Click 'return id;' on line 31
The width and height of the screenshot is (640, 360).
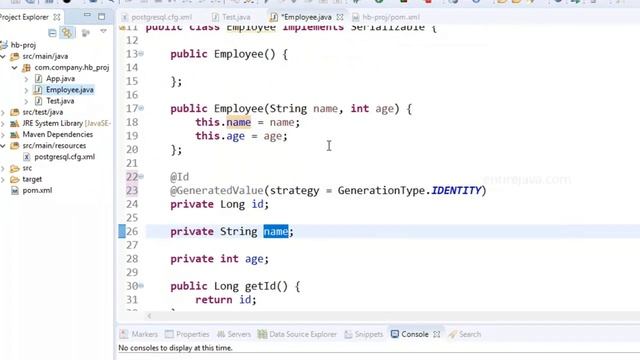[226, 300]
